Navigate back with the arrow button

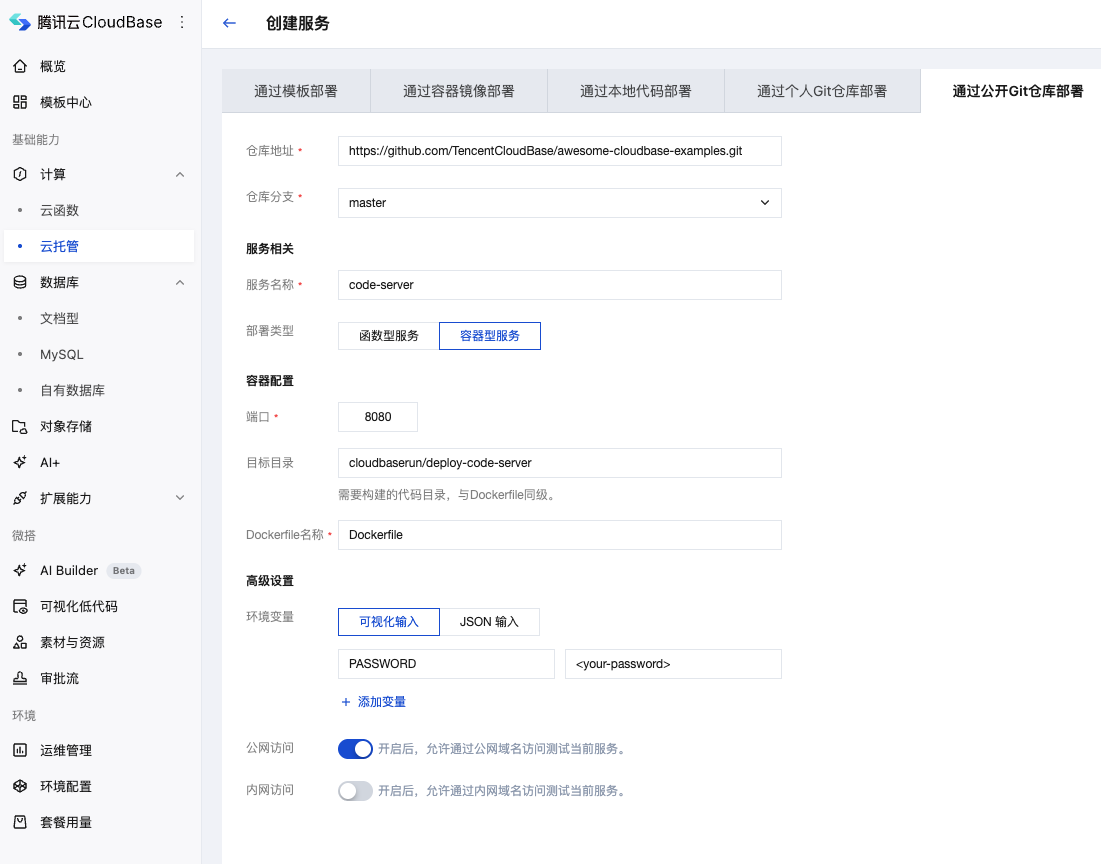229,22
